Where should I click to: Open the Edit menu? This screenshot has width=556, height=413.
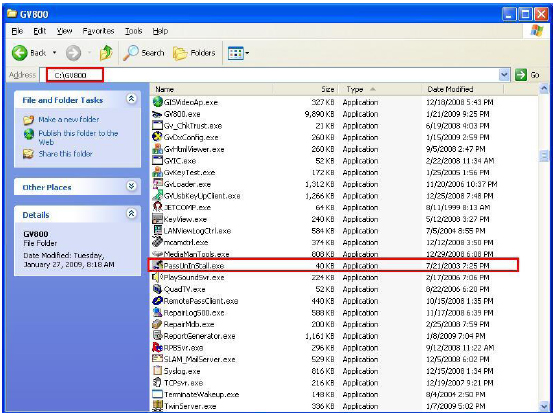[39, 31]
